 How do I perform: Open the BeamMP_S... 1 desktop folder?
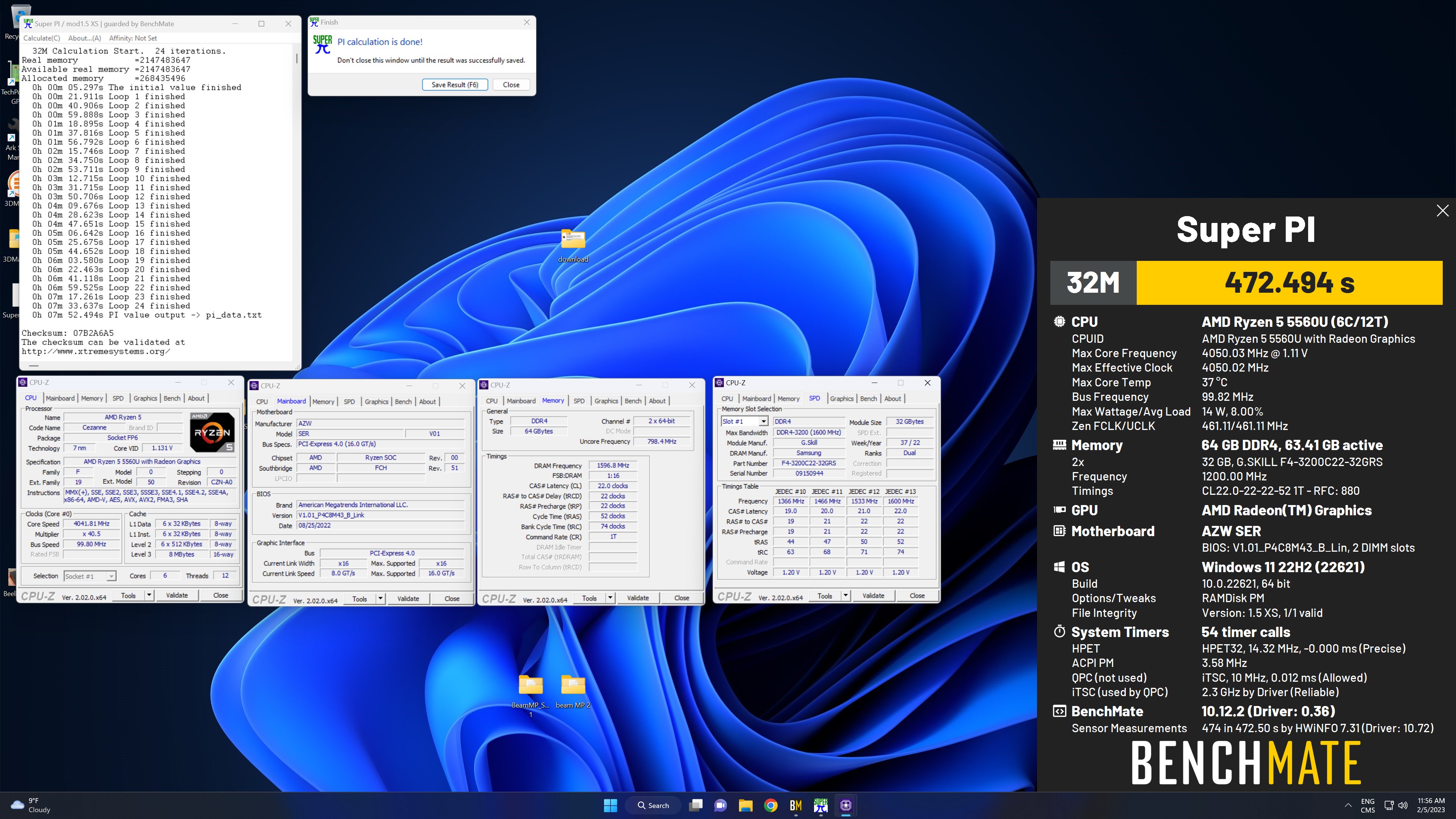point(530,695)
